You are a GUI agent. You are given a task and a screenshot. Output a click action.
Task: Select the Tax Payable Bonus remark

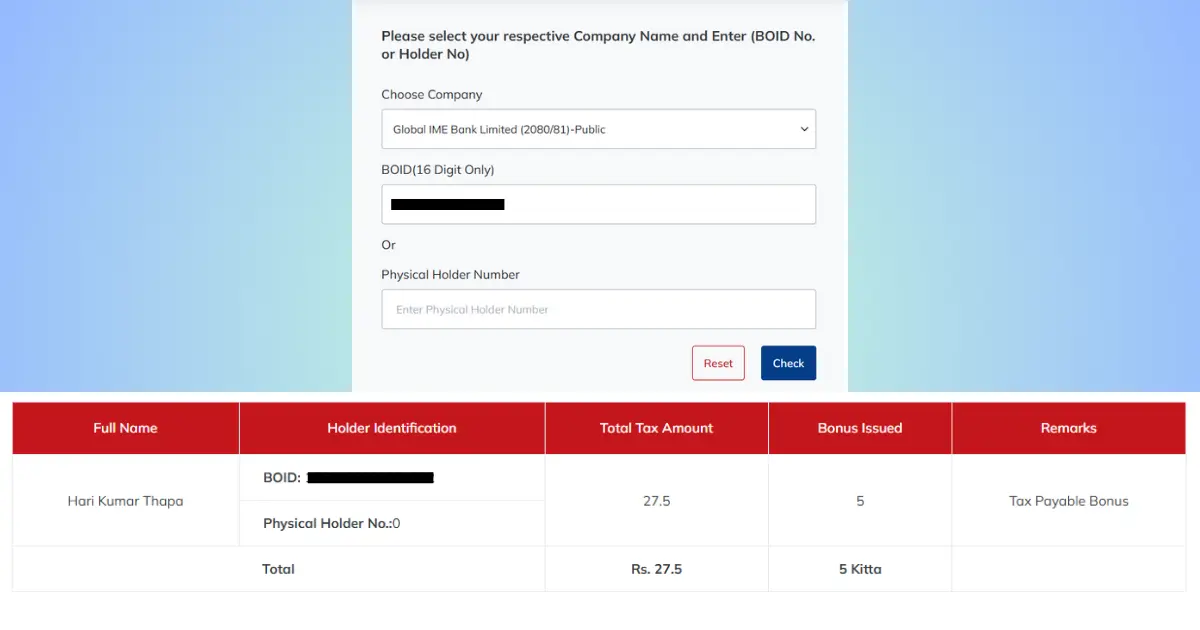1068,500
